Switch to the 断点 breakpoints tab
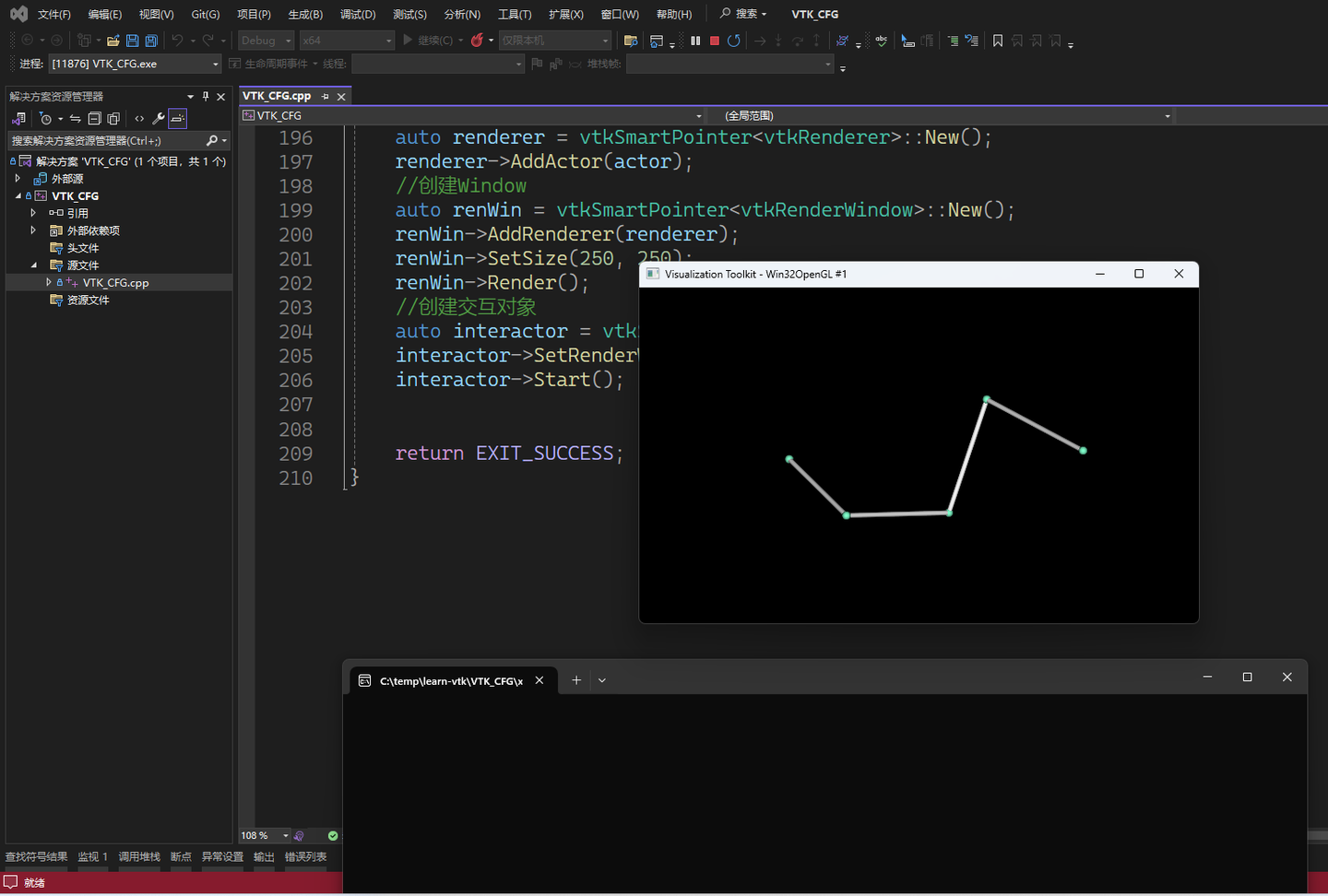This screenshot has width=1328, height=896. 181,856
